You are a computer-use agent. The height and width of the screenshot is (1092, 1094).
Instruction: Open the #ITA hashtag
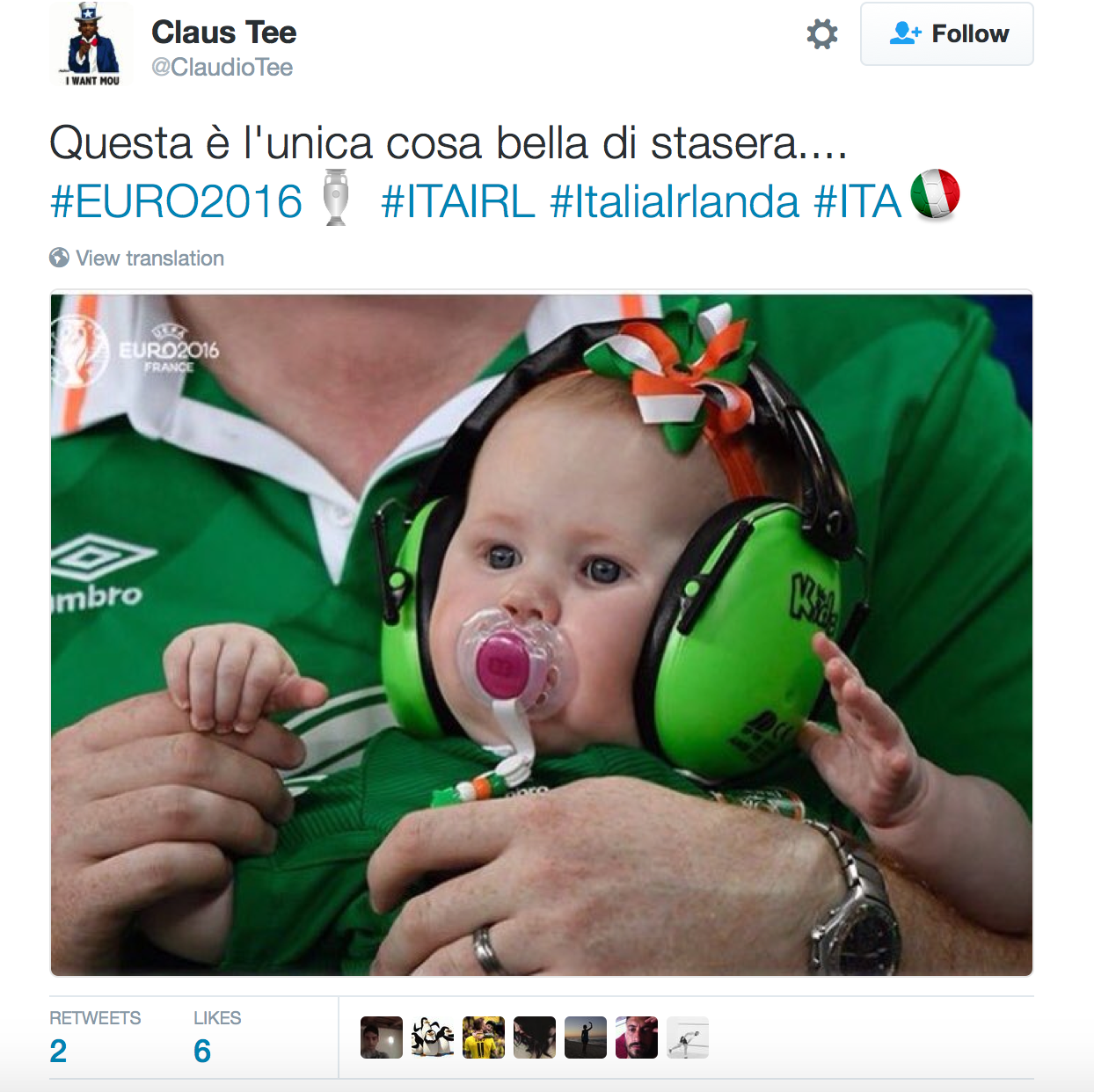tap(858, 201)
